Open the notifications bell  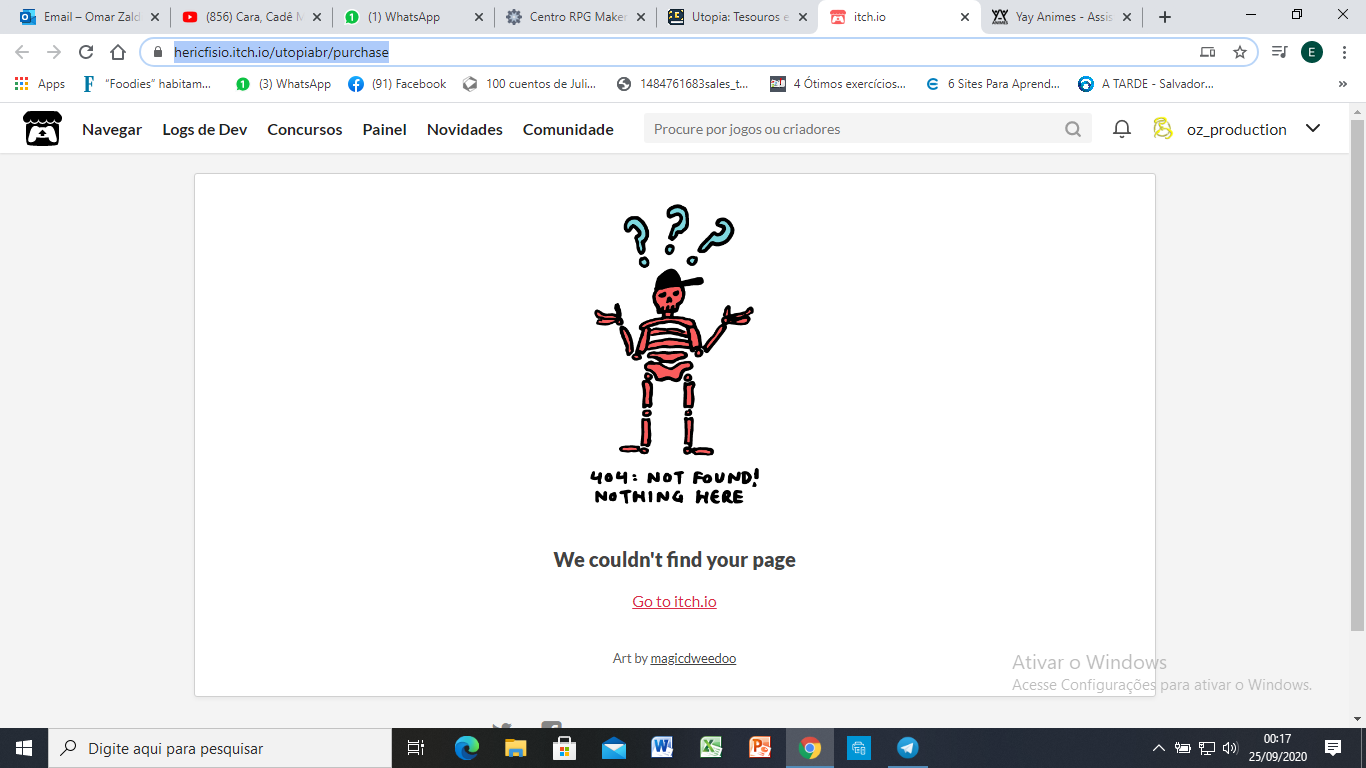tap(1122, 129)
